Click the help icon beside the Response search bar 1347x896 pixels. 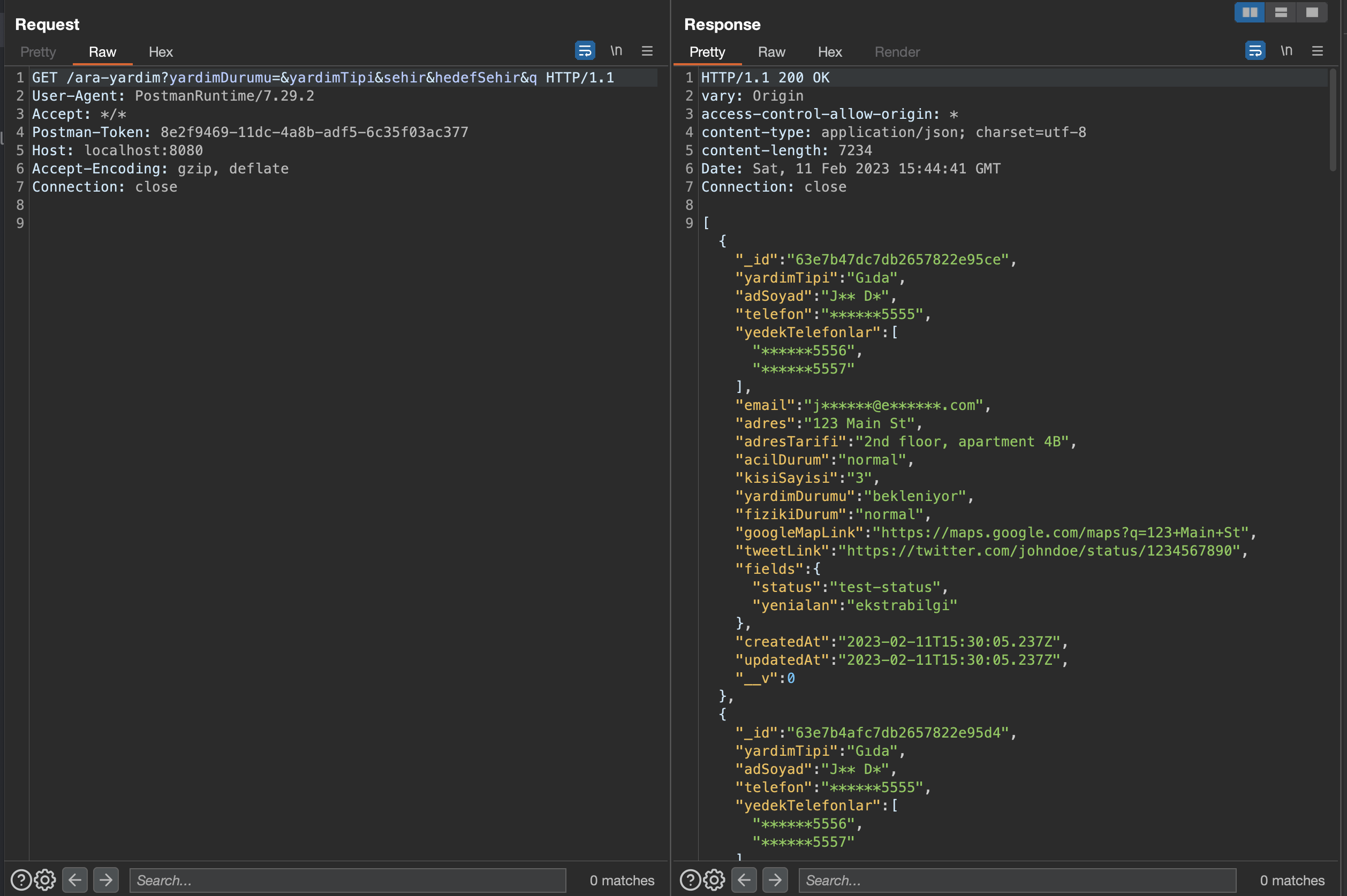click(x=690, y=880)
